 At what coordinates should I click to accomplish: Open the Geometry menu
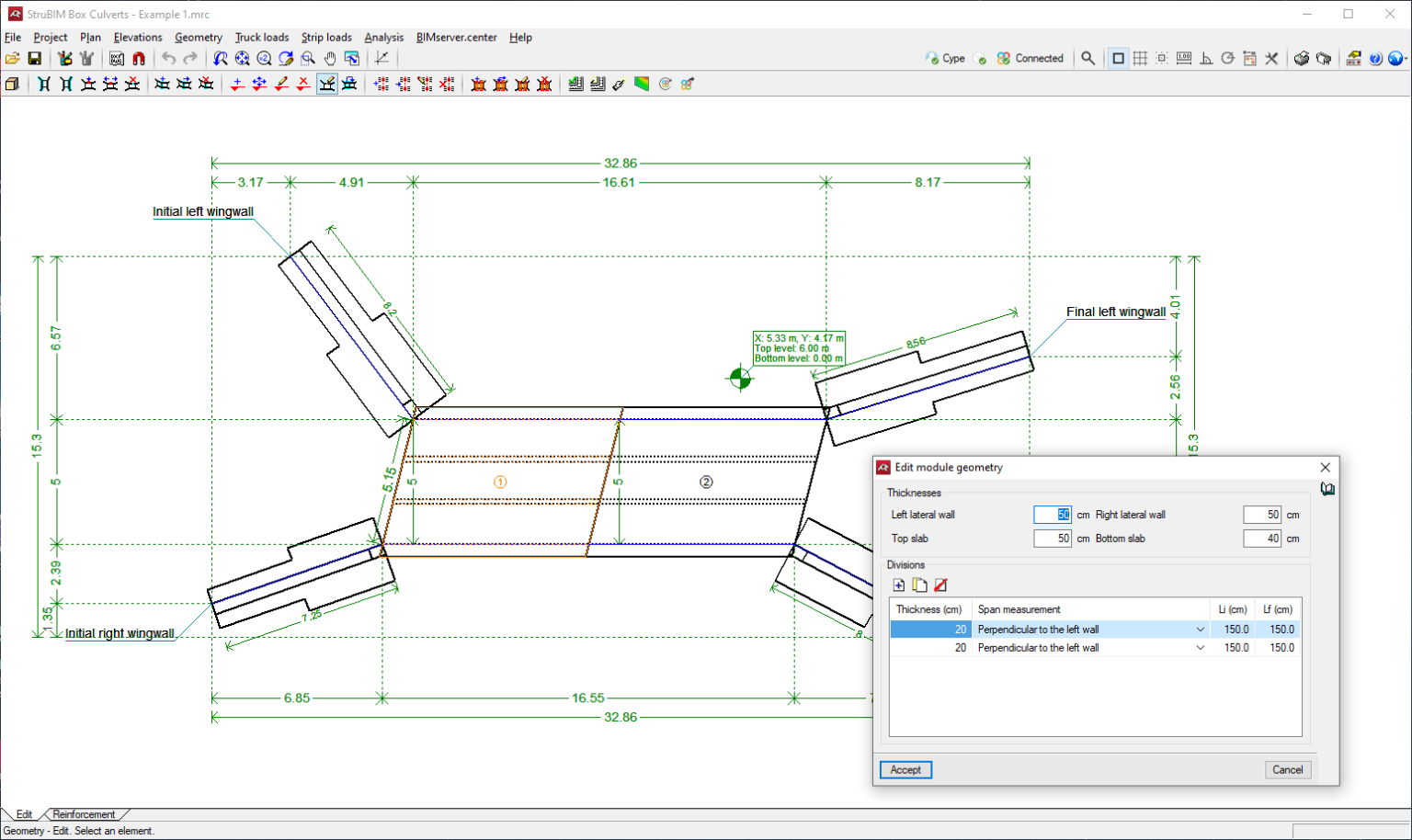(x=199, y=38)
